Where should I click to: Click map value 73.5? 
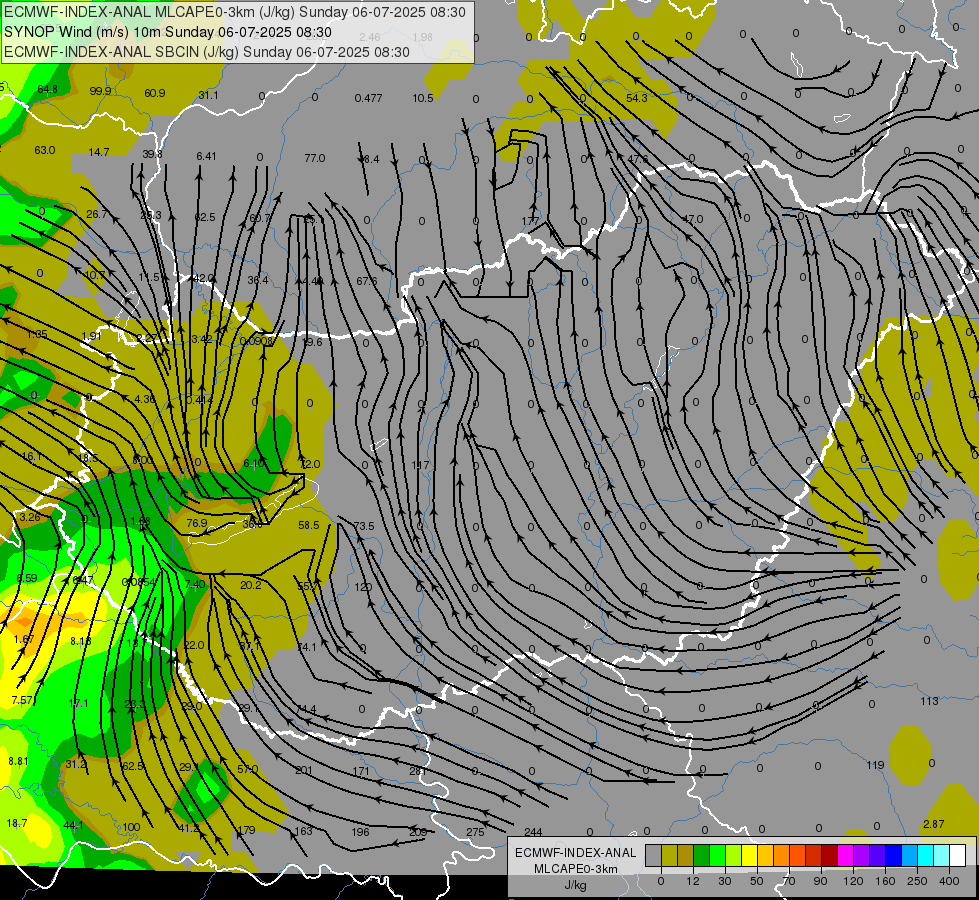click(x=363, y=526)
